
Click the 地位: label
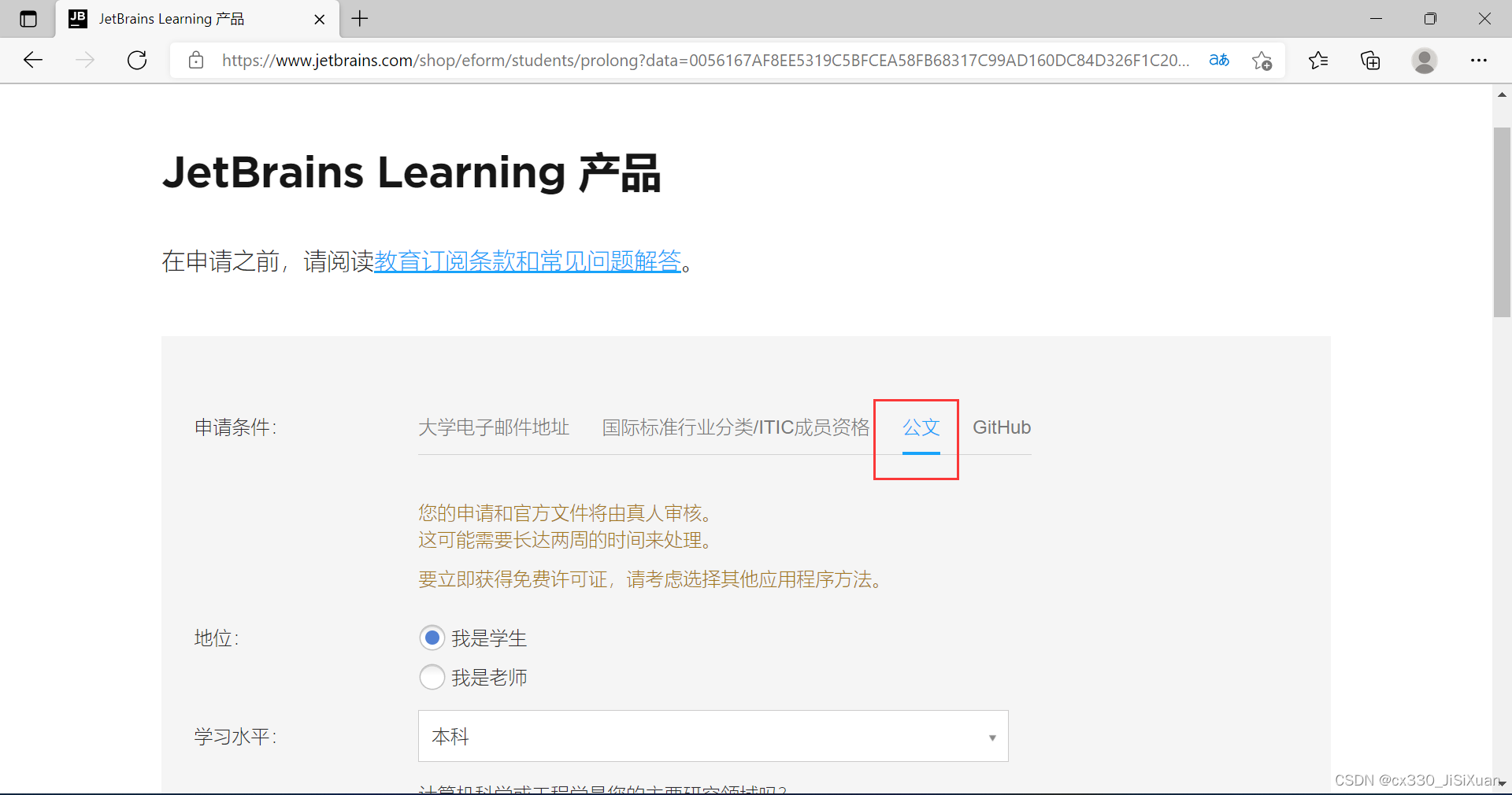217,638
